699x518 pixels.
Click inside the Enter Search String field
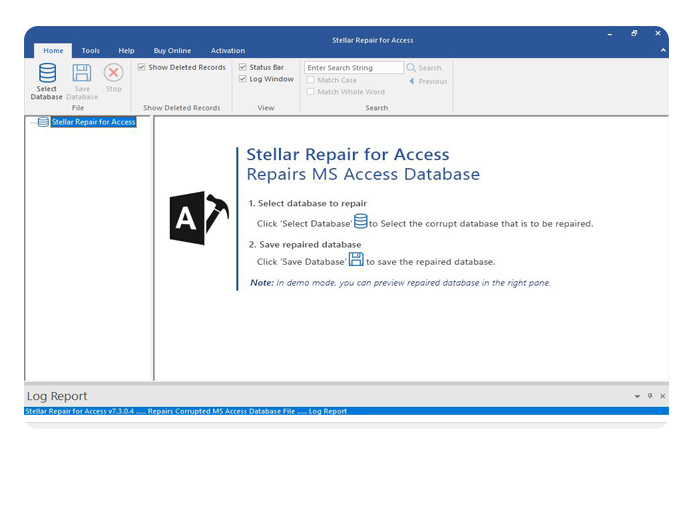pyautogui.click(x=354, y=68)
